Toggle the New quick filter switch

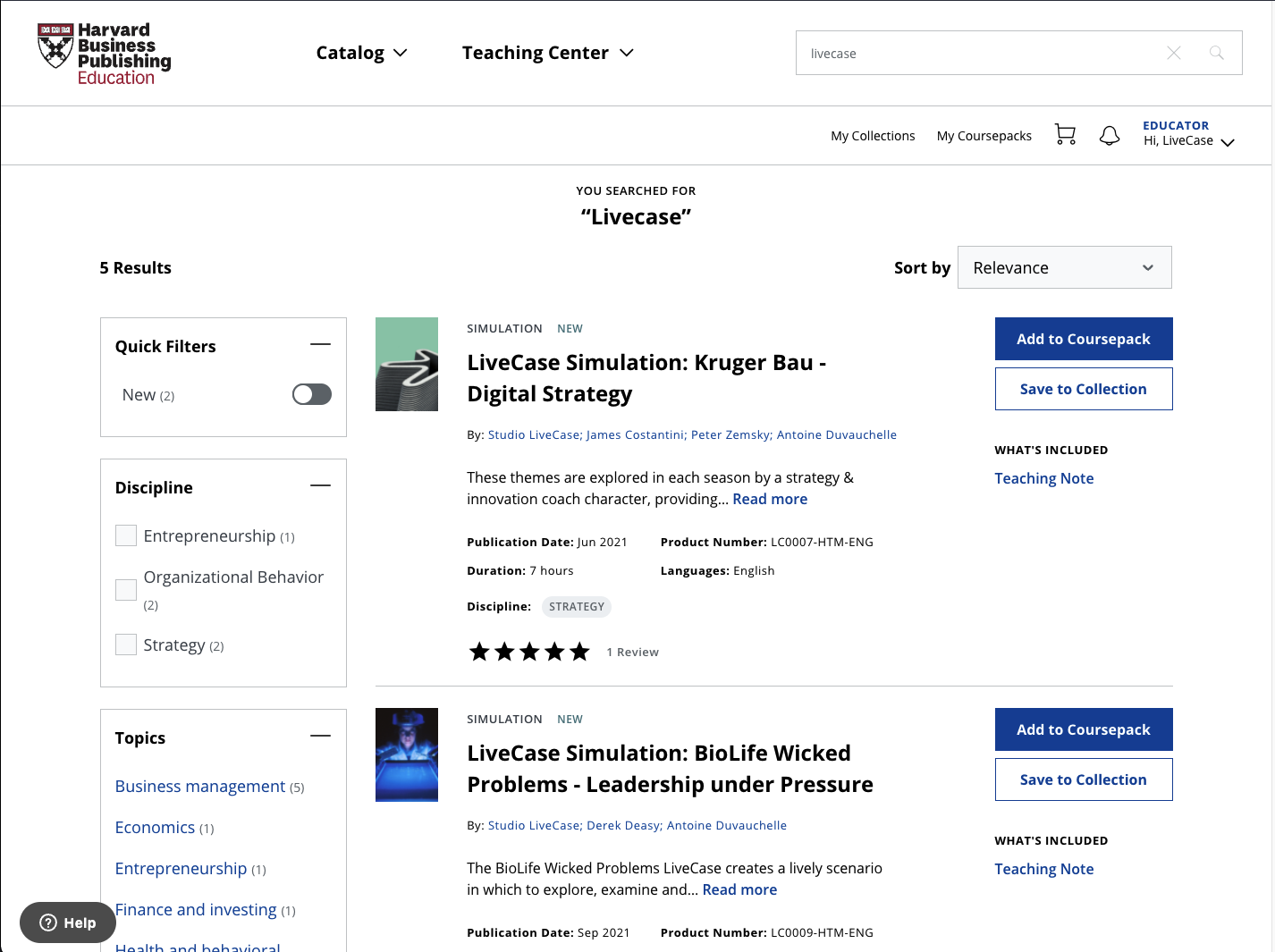click(312, 394)
